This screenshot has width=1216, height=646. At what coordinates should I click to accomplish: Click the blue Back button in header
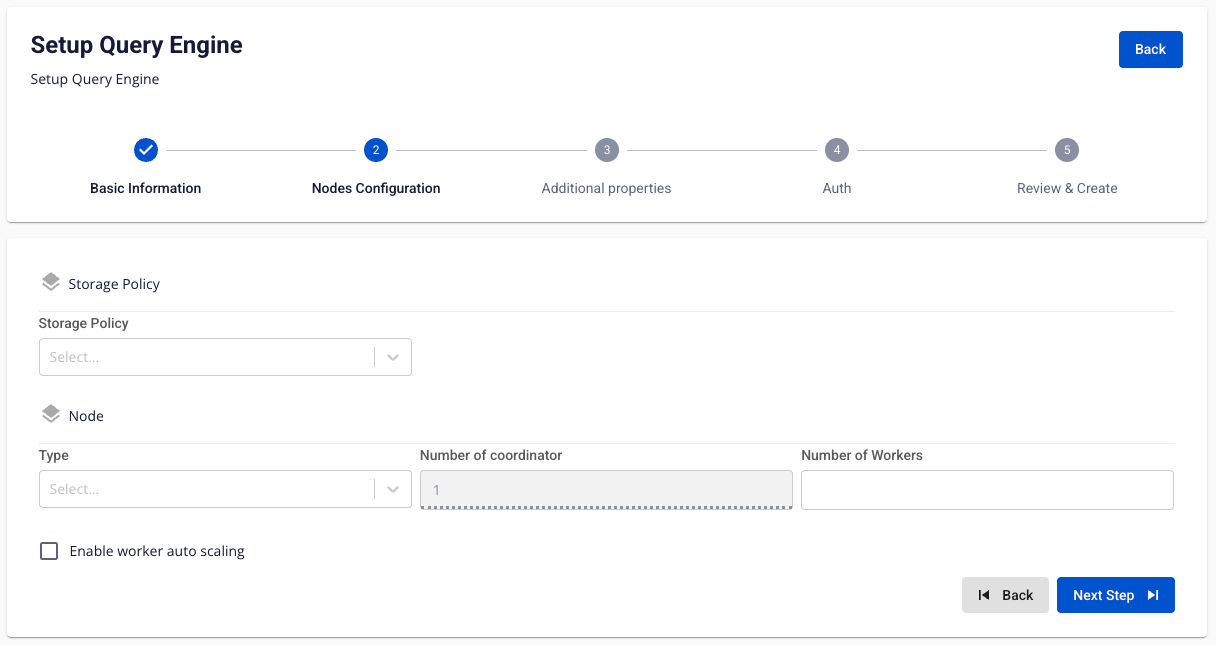pos(1150,49)
